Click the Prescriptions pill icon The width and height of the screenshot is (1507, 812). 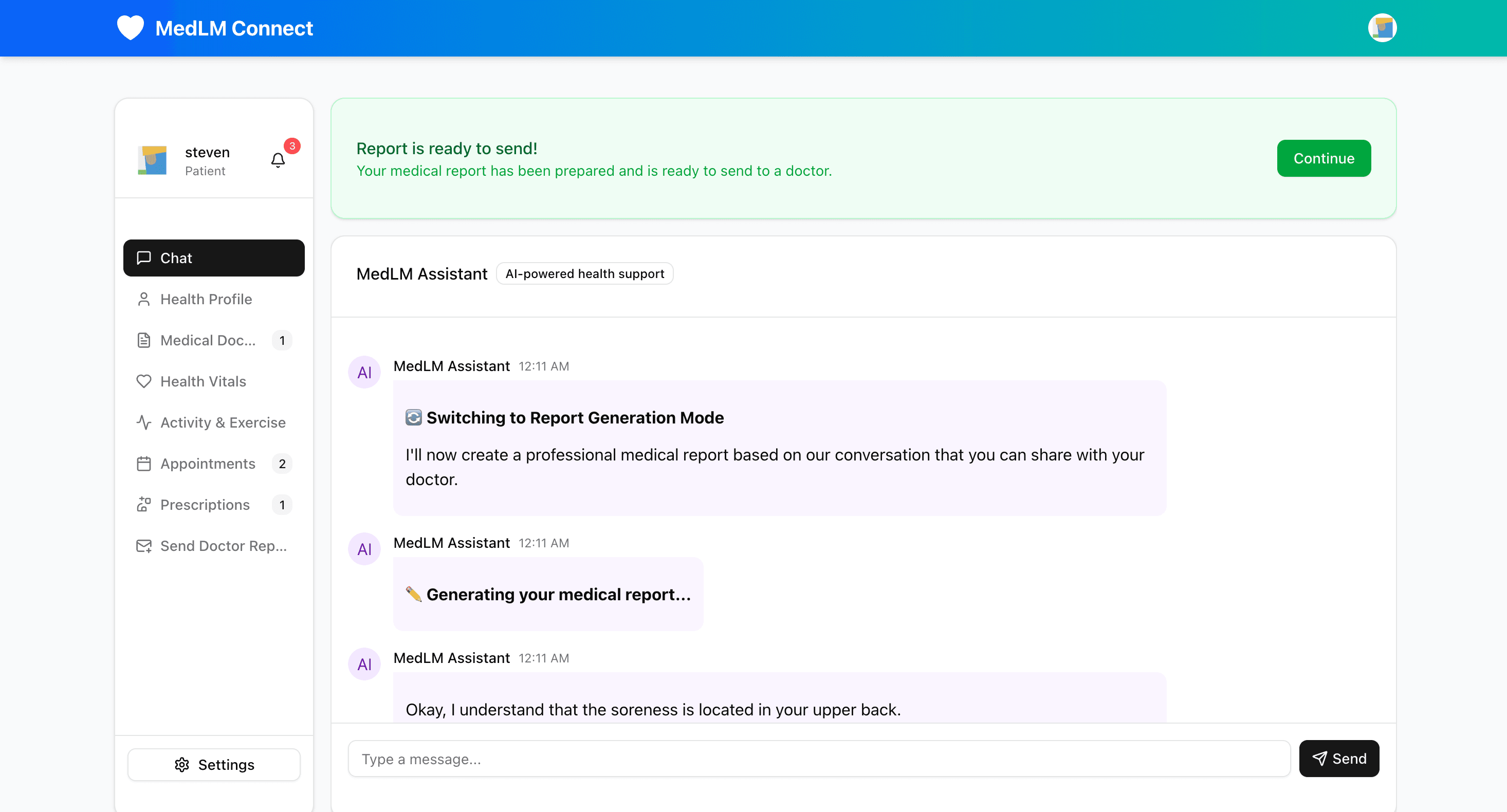tap(144, 504)
